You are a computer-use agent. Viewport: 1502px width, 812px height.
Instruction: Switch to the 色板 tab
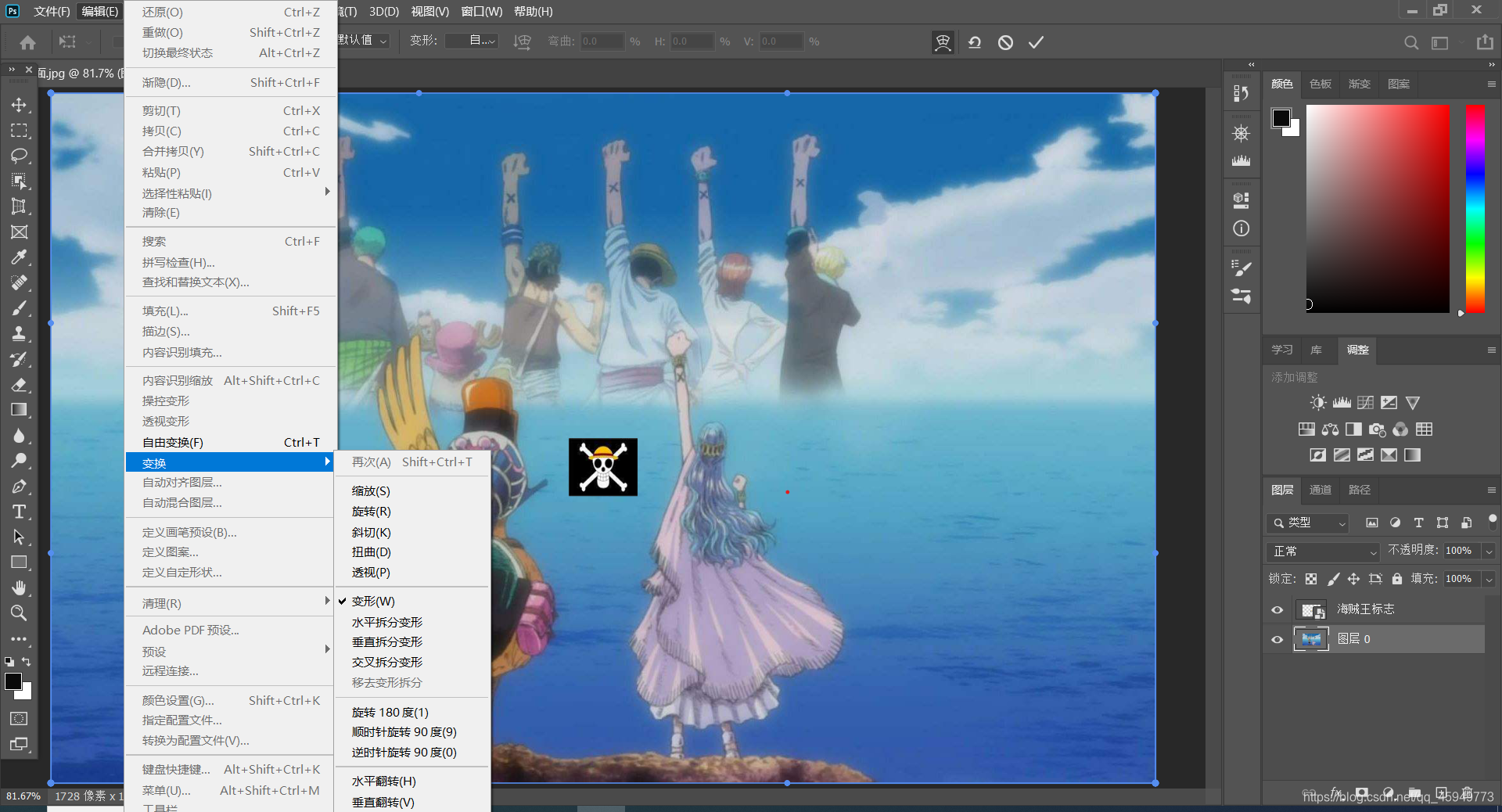click(1321, 84)
